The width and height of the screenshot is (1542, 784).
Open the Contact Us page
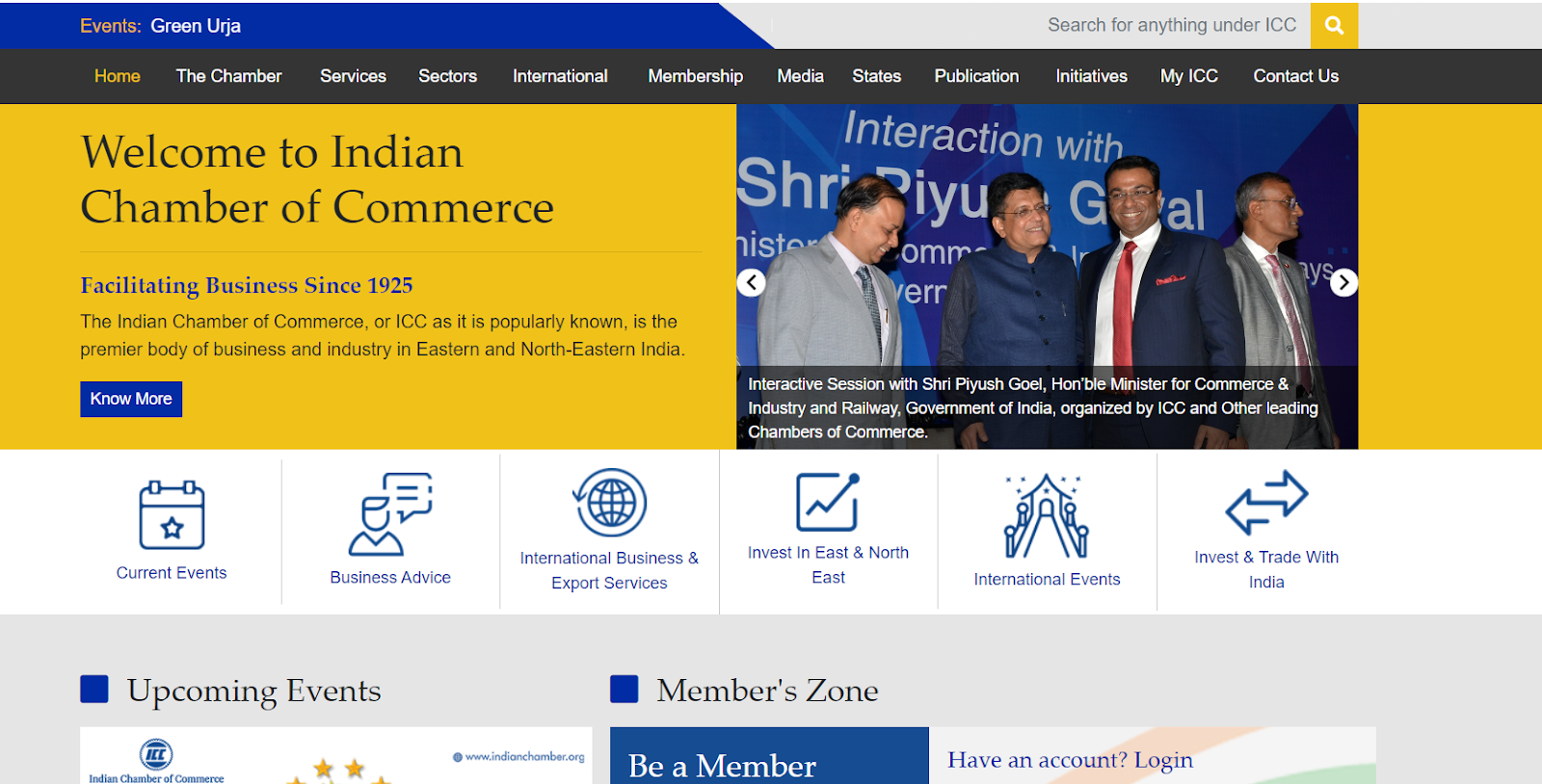click(1295, 76)
